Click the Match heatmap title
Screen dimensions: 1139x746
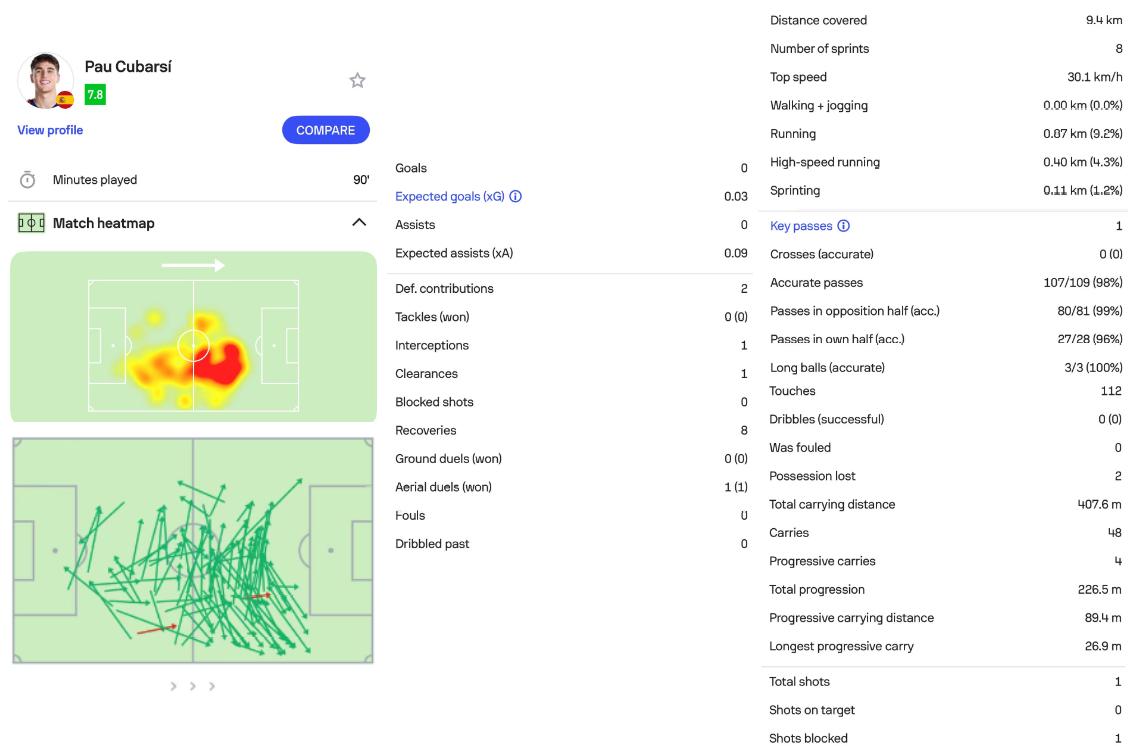click(x=104, y=223)
